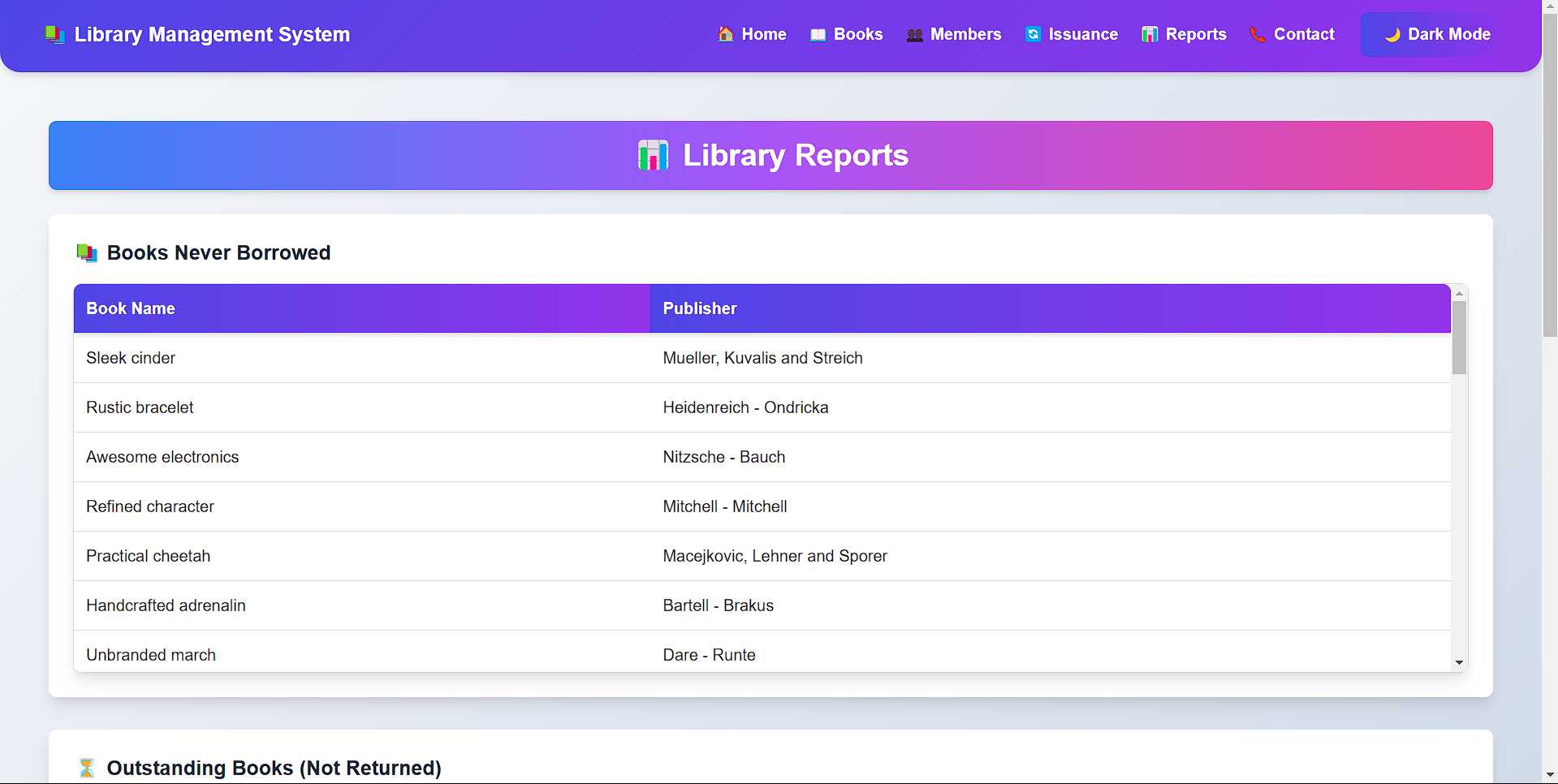Click the books icon beside Books Never Borrowed
The image size is (1558, 784).
87,253
